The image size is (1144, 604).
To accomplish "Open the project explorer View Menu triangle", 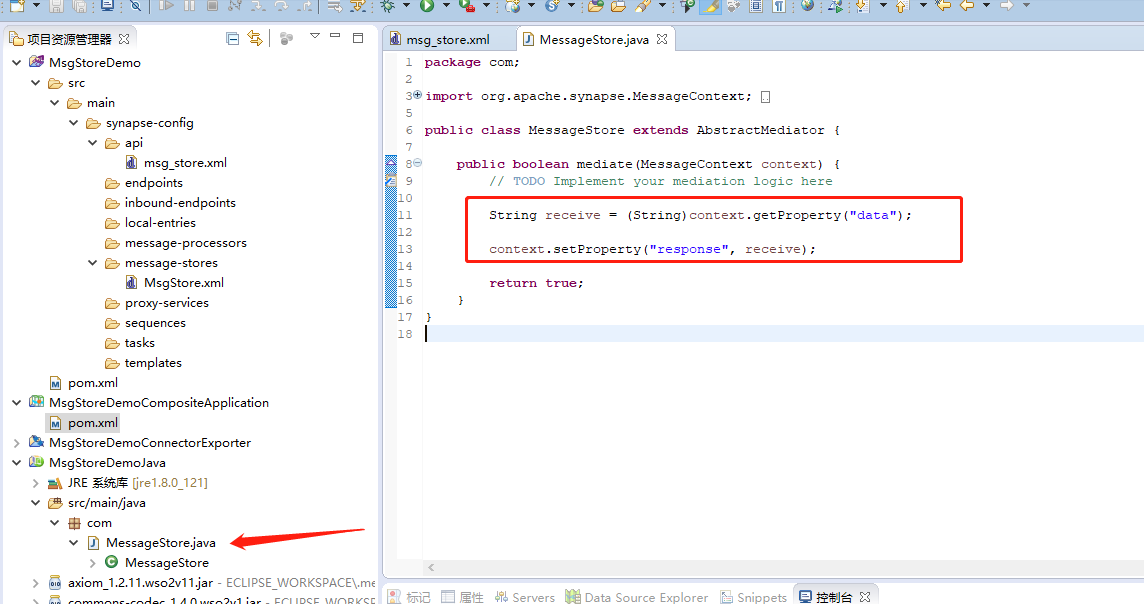I will pos(314,36).
